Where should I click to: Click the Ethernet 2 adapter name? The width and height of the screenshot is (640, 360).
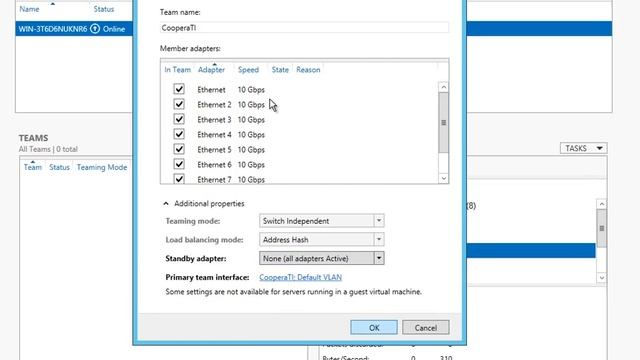point(214,104)
